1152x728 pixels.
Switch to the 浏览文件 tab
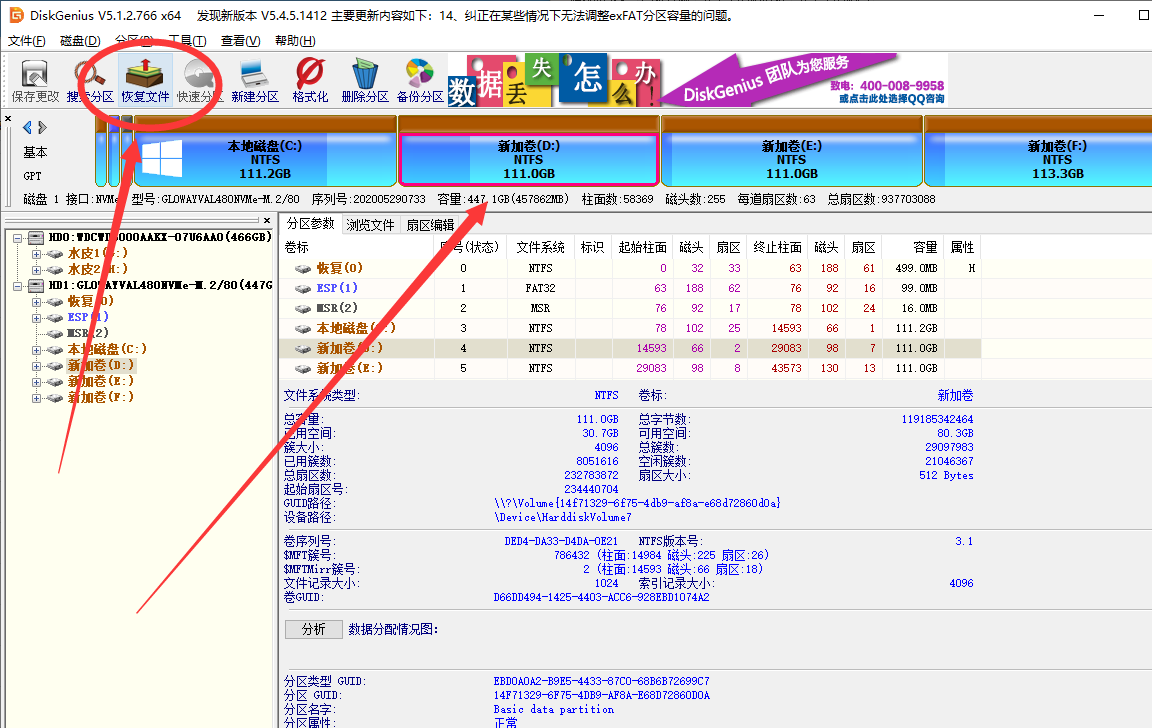click(x=370, y=225)
